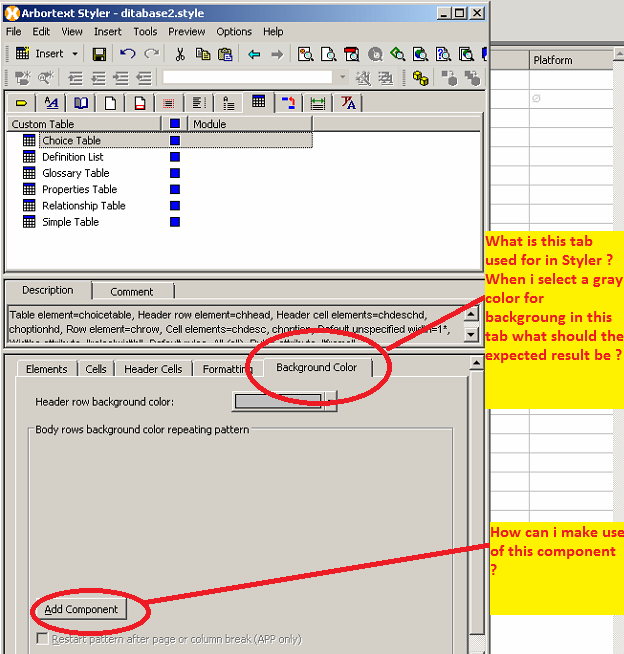
Task: Click the gray header row color swatch
Action: click(x=278, y=401)
